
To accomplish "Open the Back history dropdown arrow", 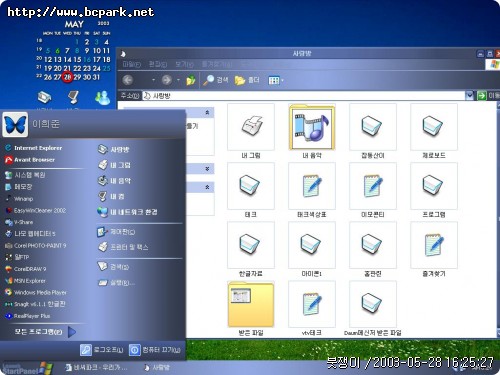I will [x=153, y=80].
